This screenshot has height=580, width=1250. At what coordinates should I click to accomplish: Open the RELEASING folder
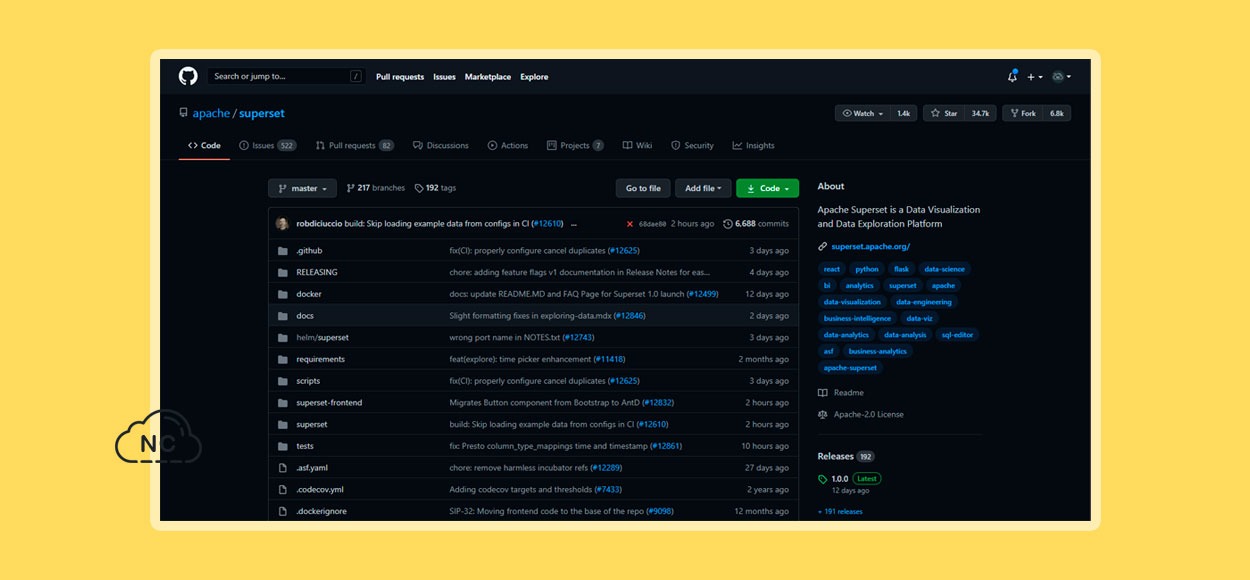coord(317,272)
